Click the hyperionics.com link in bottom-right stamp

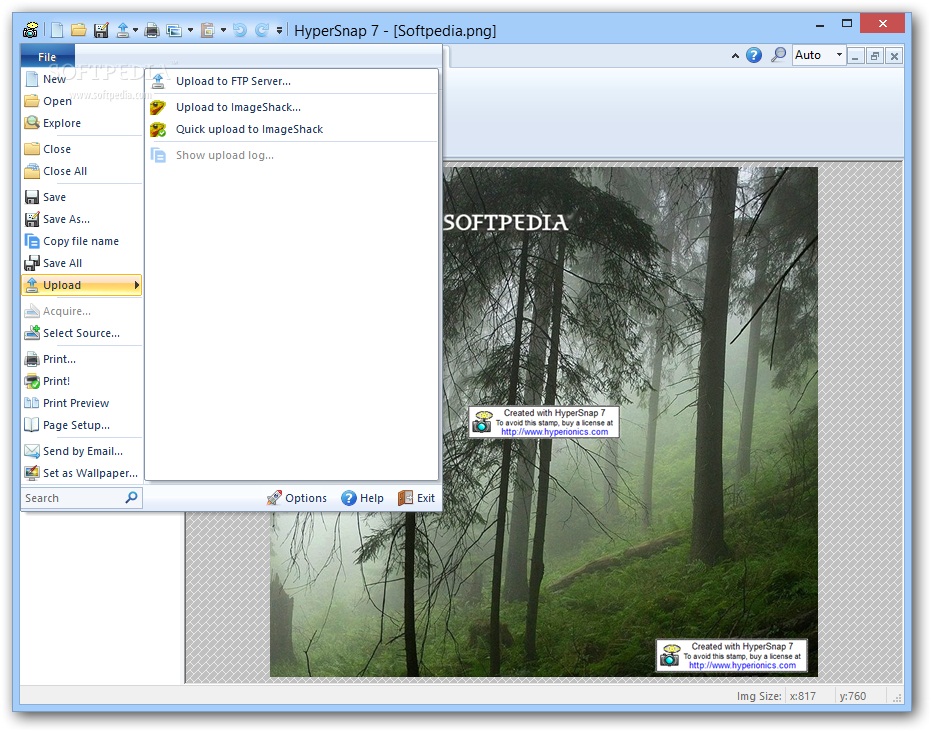click(742, 665)
